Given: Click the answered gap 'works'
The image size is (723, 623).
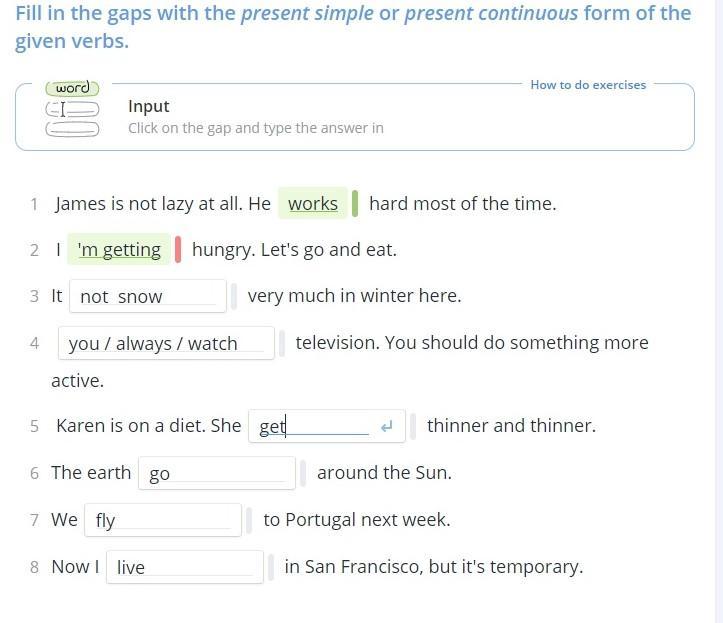Looking at the screenshot, I should (313, 203).
